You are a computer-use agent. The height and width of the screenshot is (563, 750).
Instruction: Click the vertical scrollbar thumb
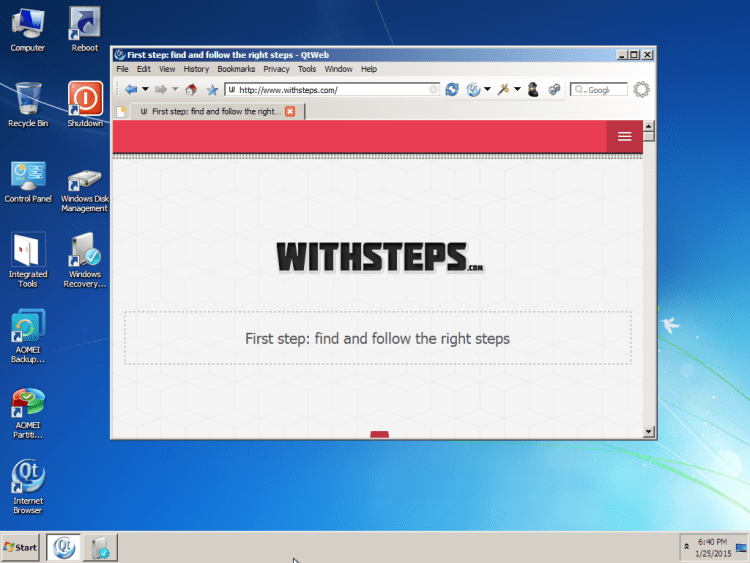coord(649,136)
